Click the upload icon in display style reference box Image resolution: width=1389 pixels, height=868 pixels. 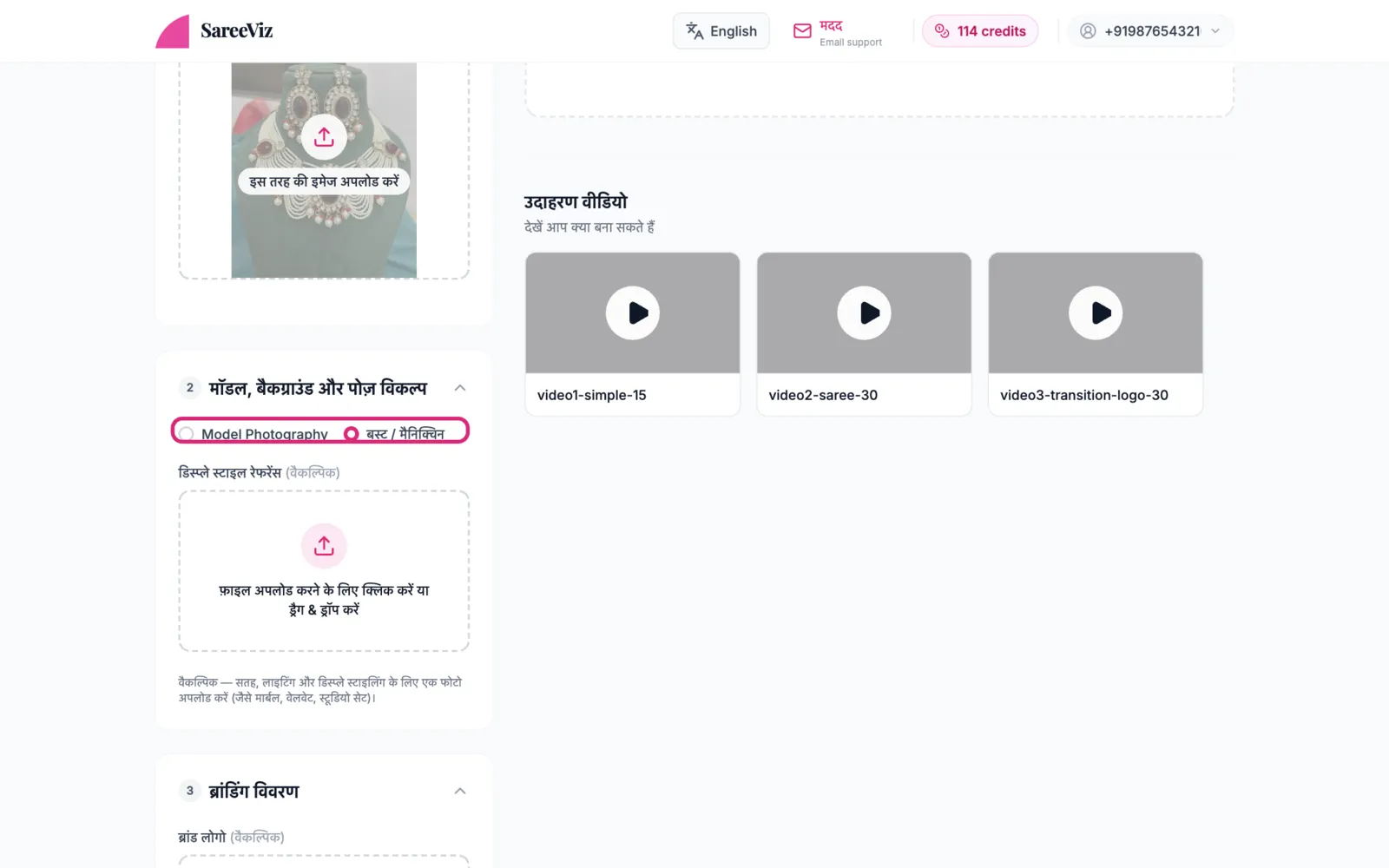tap(324, 546)
